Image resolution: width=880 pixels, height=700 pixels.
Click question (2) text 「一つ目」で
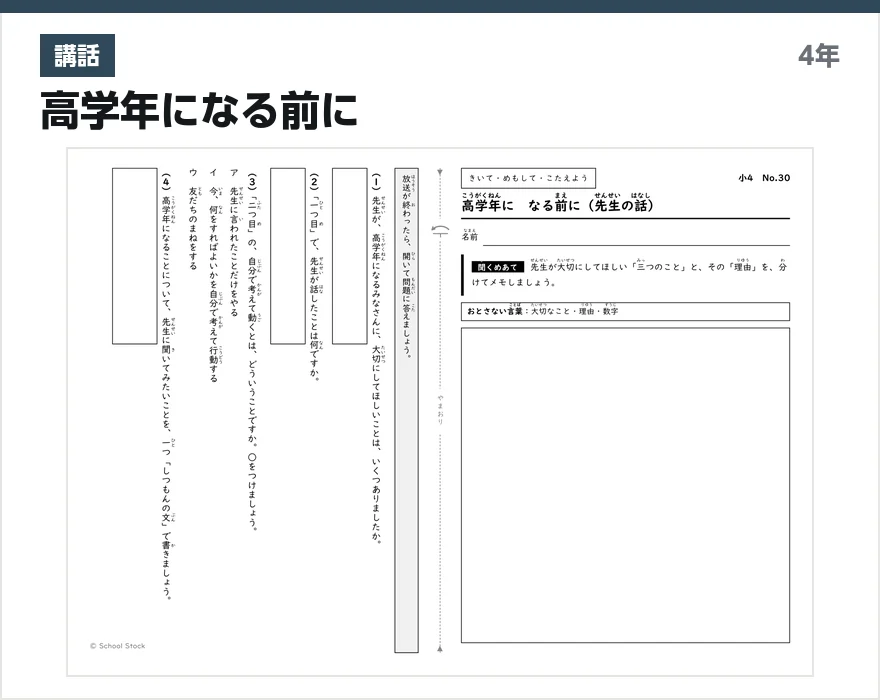314,278
